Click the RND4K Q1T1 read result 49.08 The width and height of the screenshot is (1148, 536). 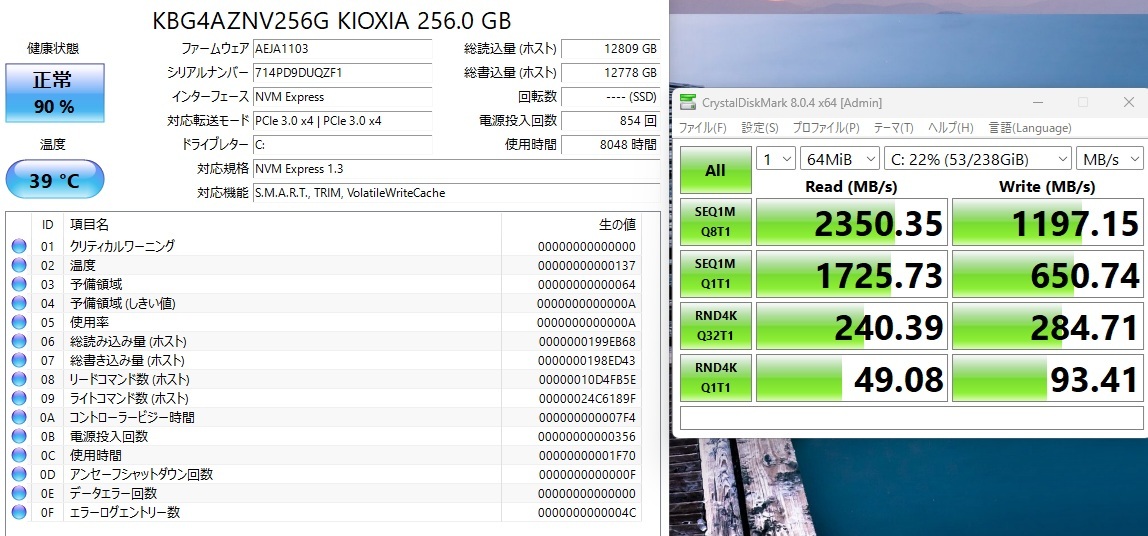point(851,378)
